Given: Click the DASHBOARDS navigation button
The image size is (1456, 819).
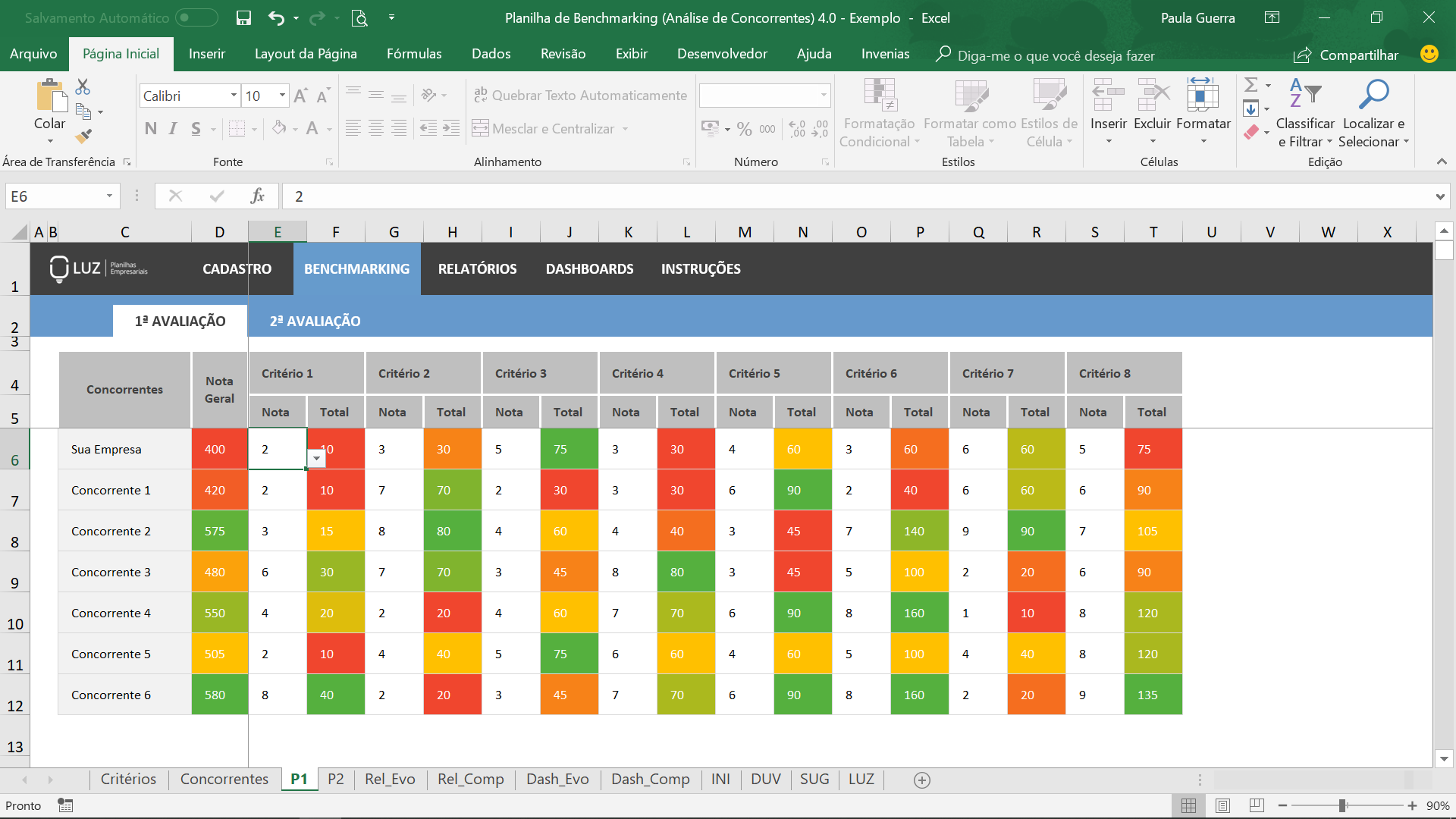Looking at the screenshot, I should [589, 269].
